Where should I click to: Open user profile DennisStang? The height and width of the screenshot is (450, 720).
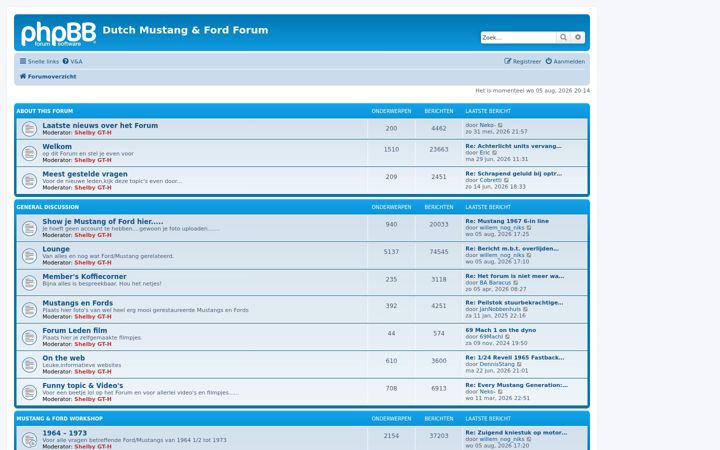coord(497,364)
